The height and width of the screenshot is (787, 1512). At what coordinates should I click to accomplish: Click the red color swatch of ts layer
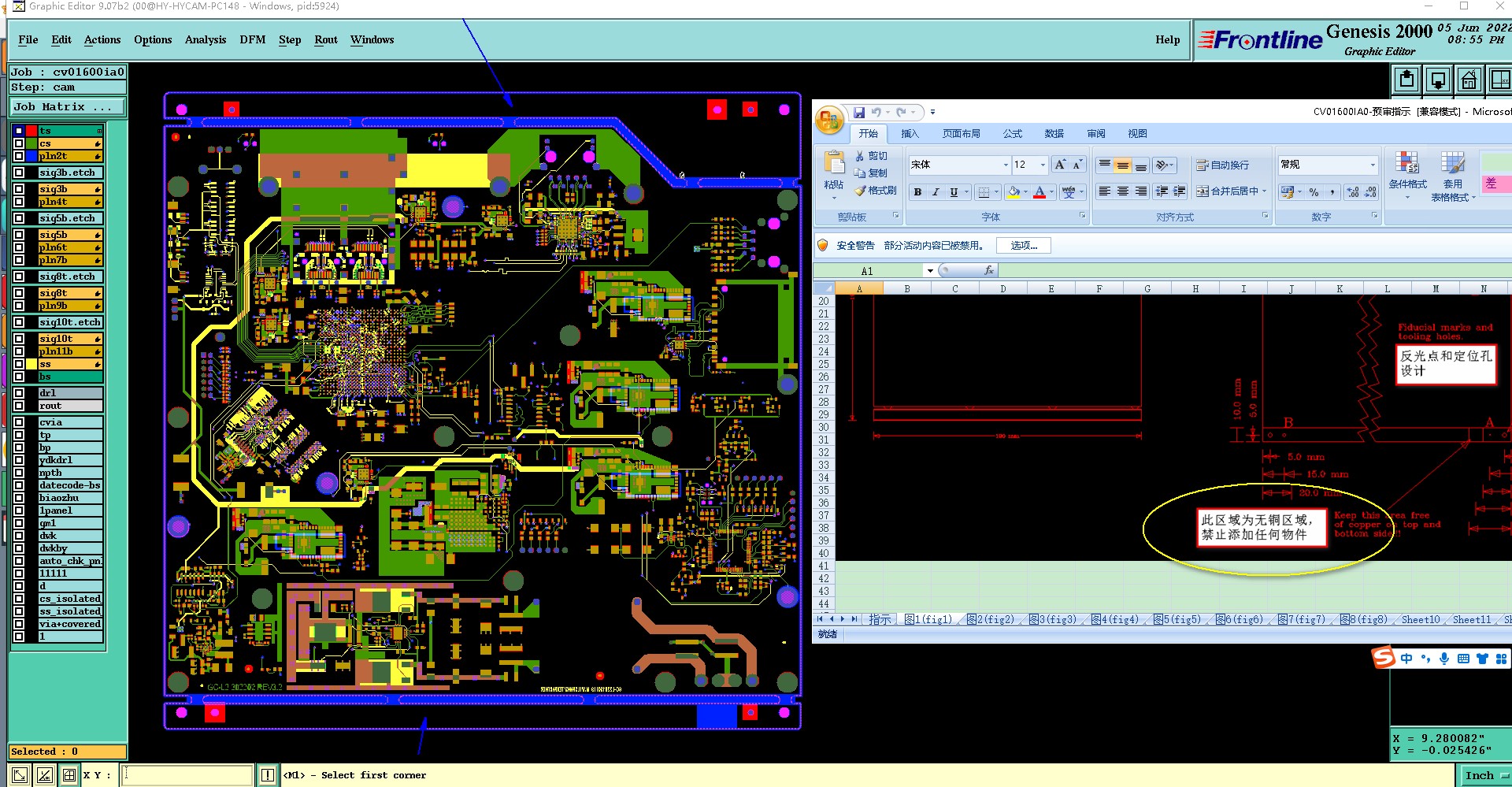coord(31,131)
